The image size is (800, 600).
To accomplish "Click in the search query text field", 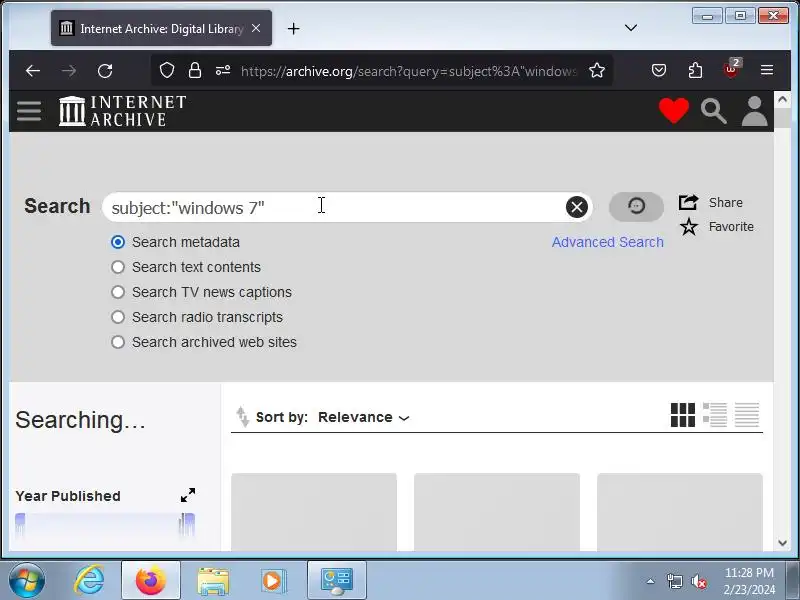I will pos(334,207).
